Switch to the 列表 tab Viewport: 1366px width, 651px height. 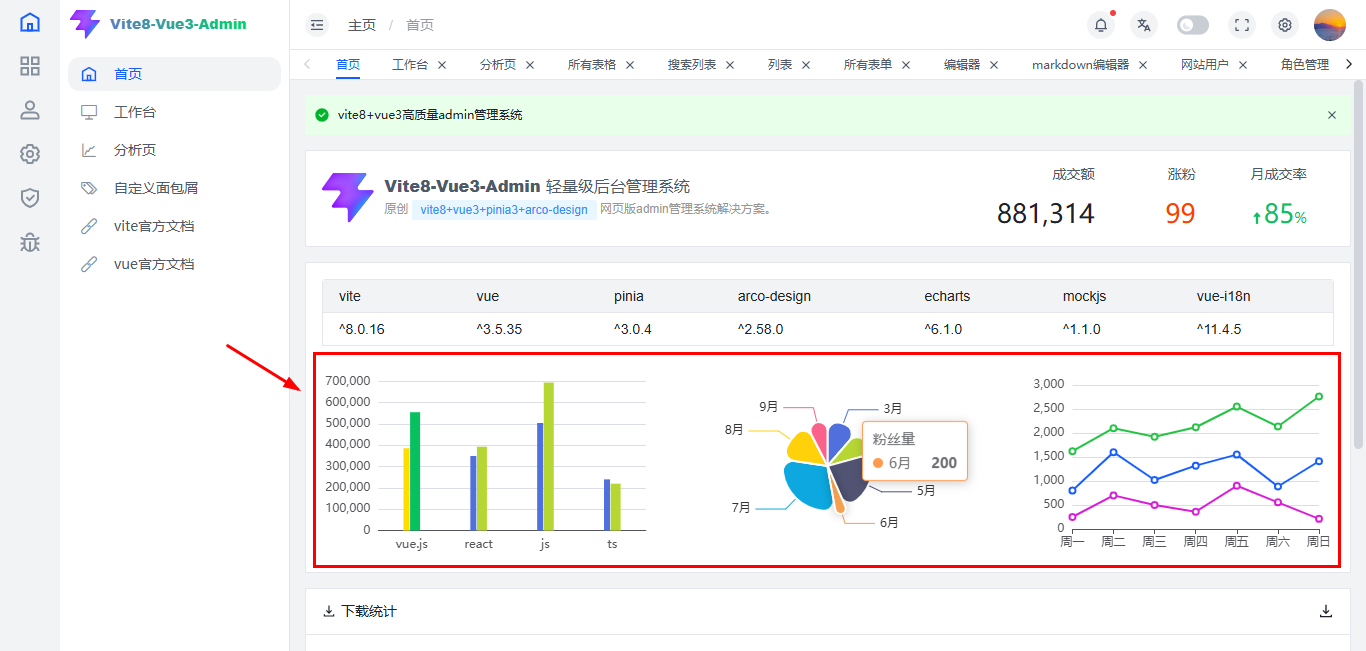780,64
